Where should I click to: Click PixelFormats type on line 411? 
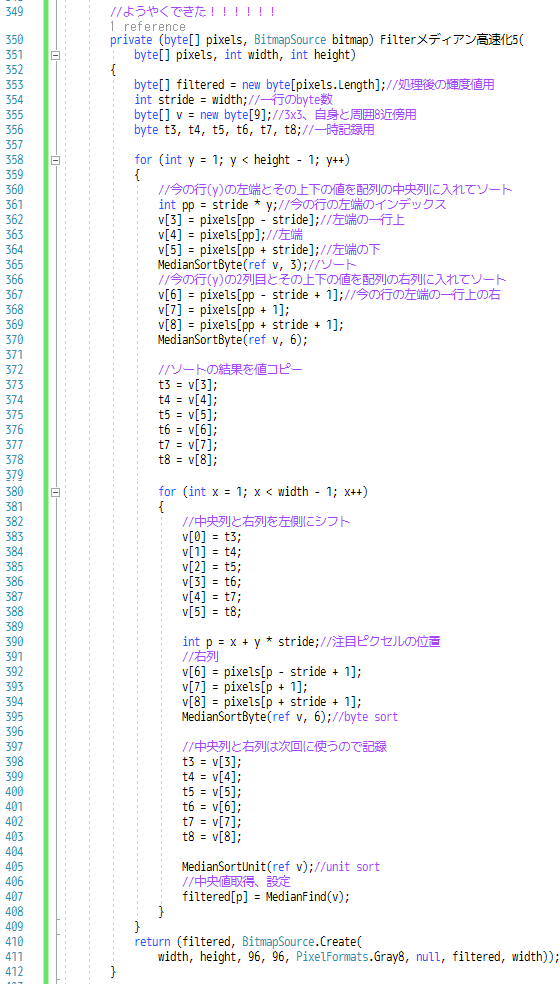331,956
